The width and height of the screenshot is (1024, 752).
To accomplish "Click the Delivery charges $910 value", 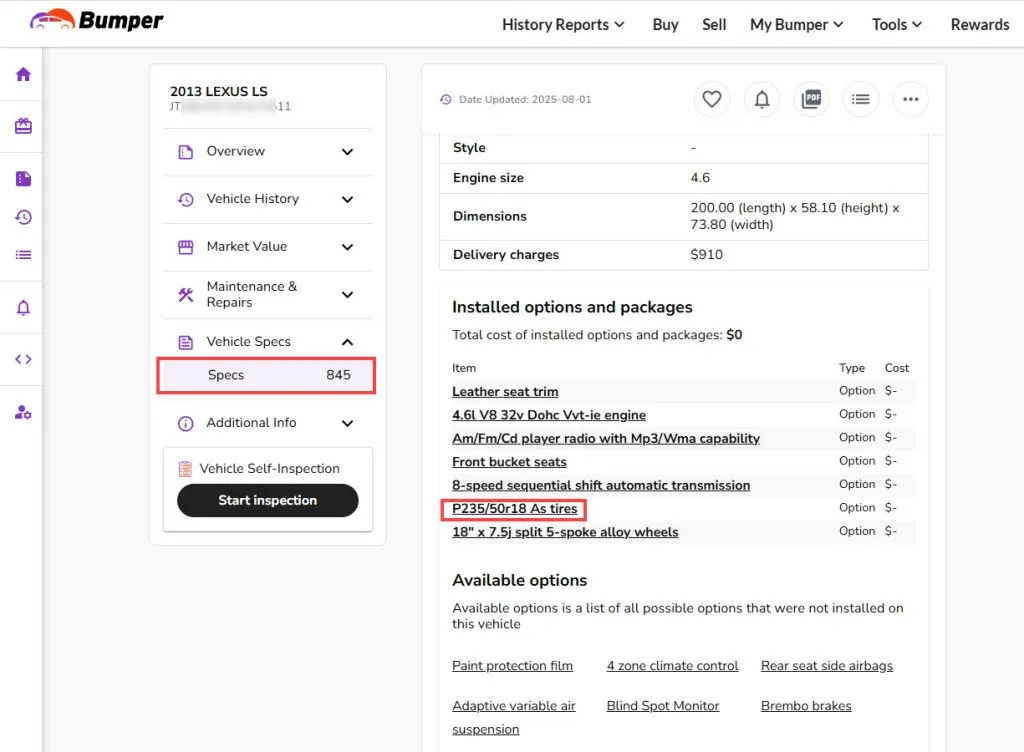I will [707, 255].
